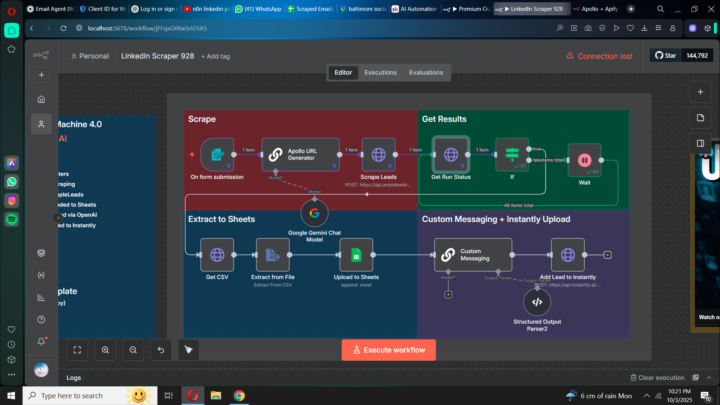
Task: Open the AM user avatar menu
Action: pyautogui.click(x=41, y=370)
